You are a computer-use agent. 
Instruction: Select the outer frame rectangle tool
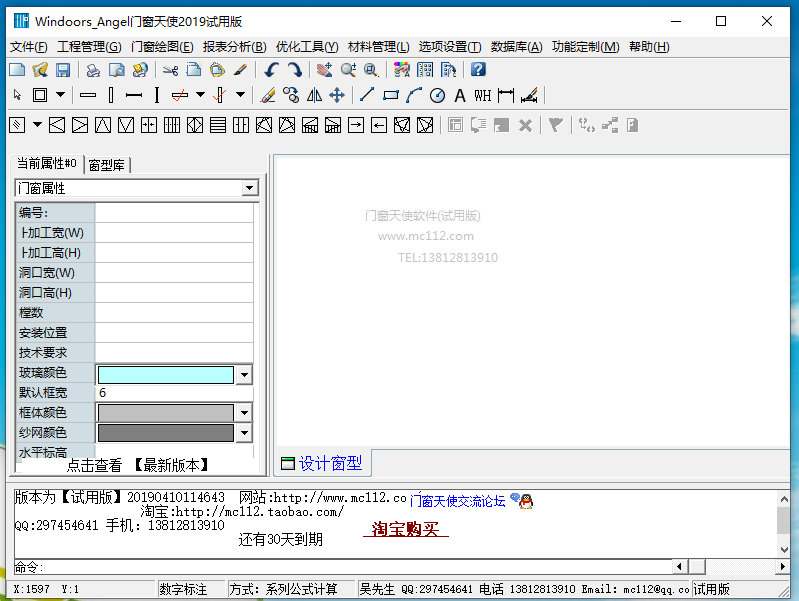pyautogui.click(x=40, y=95)
